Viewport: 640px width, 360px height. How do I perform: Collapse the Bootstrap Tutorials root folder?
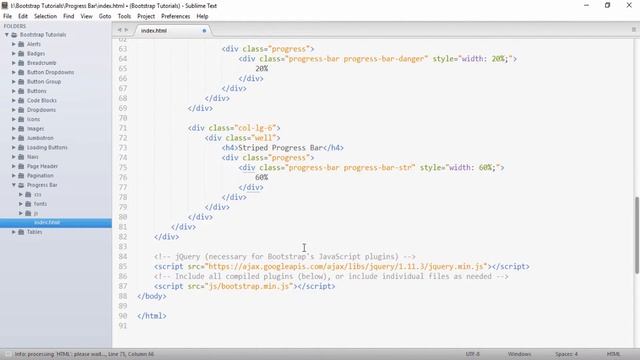point(7,35)
